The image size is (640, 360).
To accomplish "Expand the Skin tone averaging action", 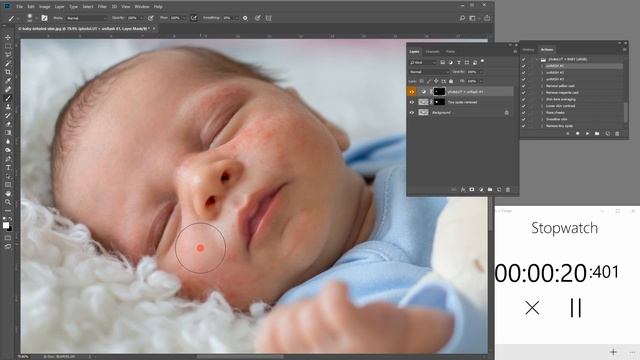I will (542, 99).
